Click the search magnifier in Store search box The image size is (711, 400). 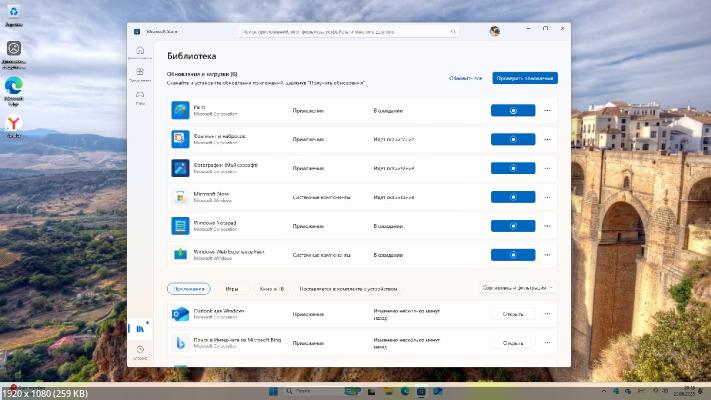point(453,32)
